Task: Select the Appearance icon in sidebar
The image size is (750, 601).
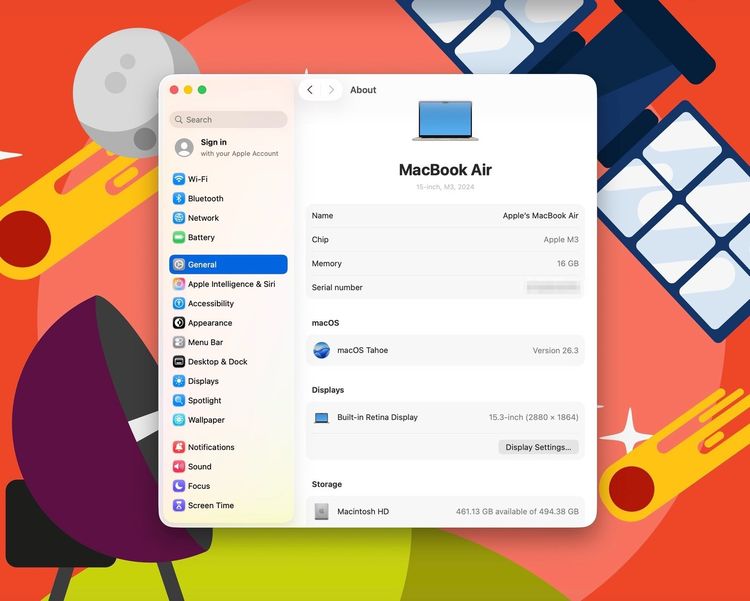Action: click(179, 323)
